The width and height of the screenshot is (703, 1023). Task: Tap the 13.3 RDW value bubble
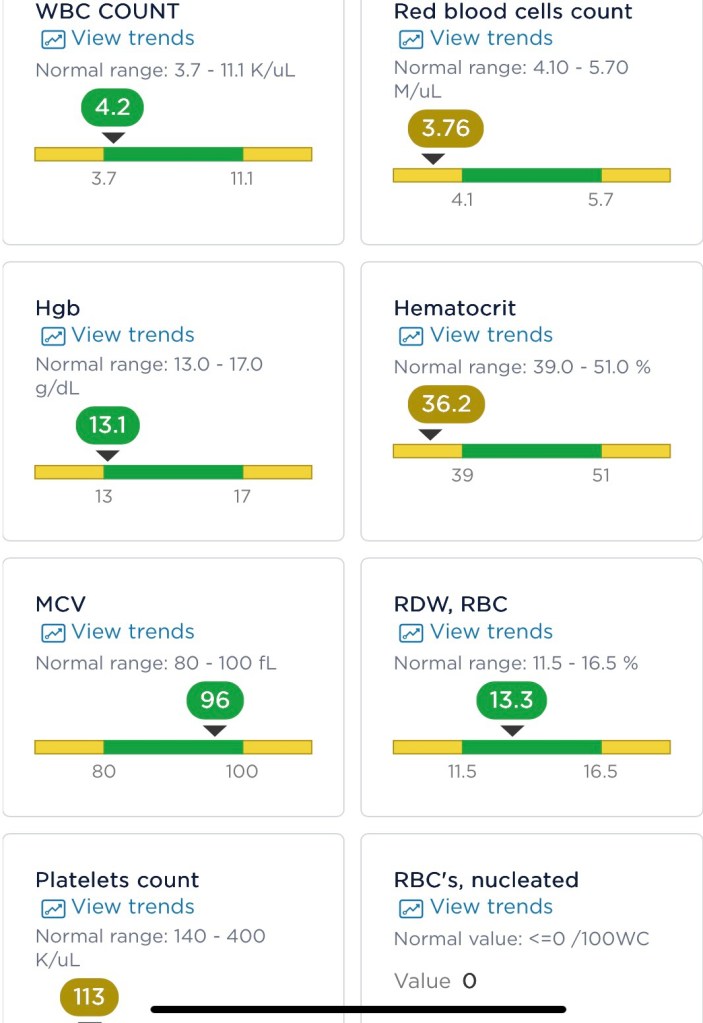[511, 701]
